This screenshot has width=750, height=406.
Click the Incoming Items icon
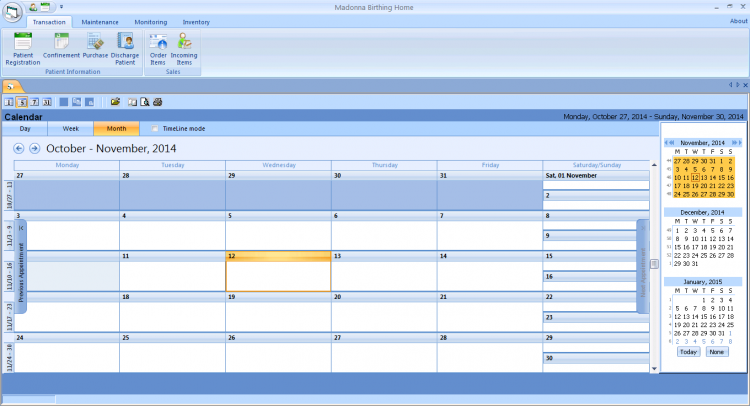184,47
